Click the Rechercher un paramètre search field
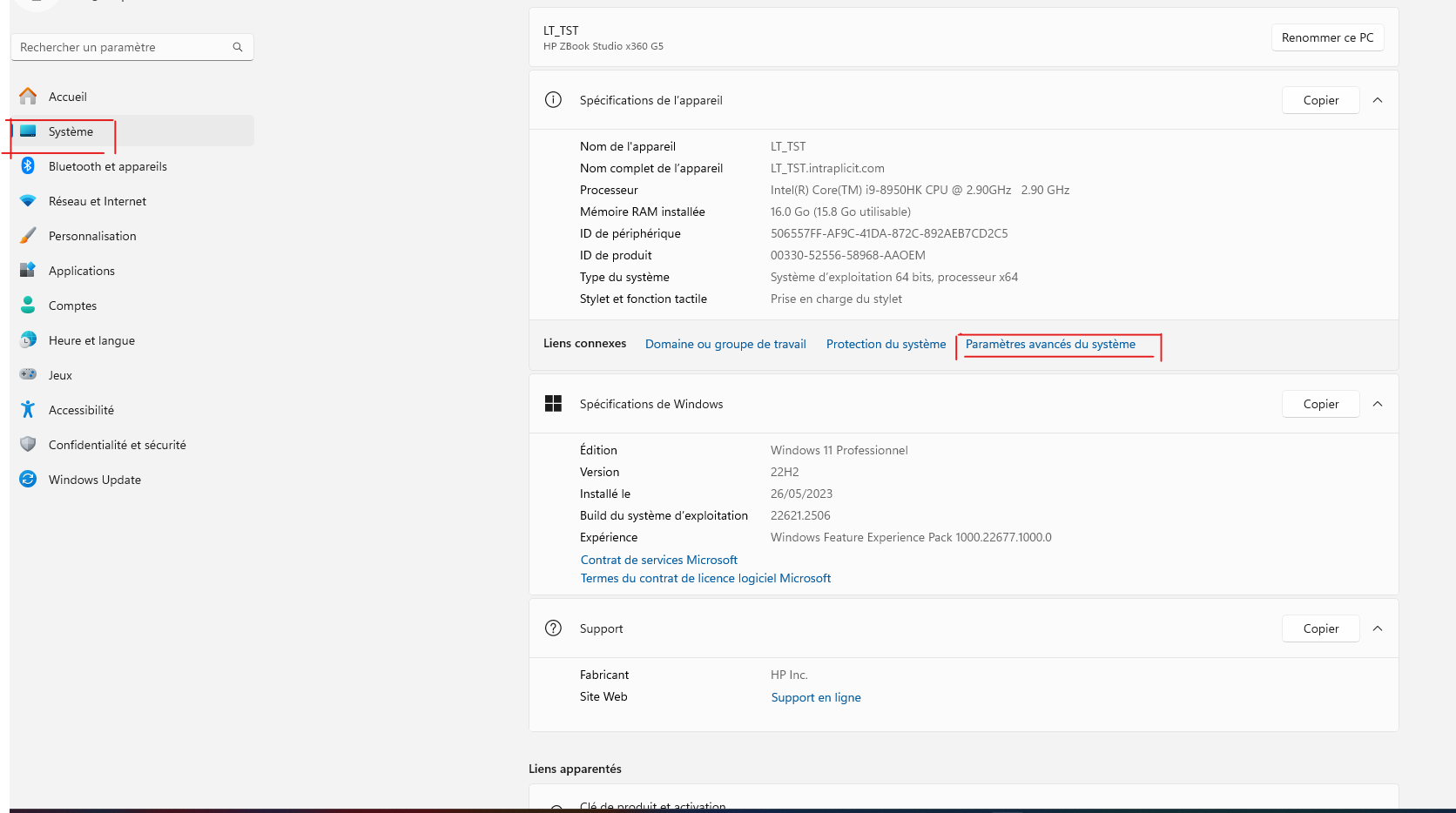Screen dimensions: 1456x813 tap(131, 47)
